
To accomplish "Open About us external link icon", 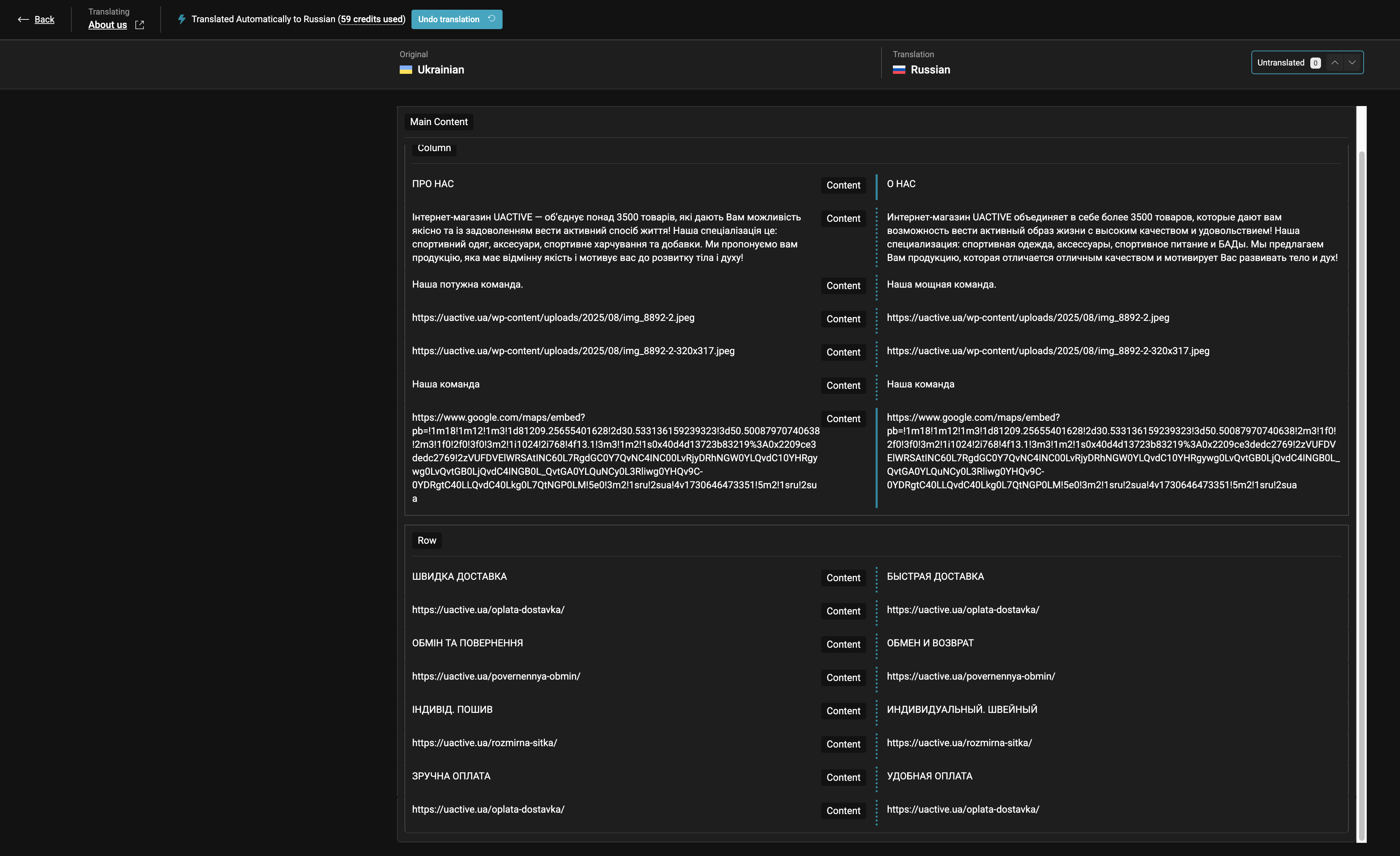I will (x=140, y=25).
